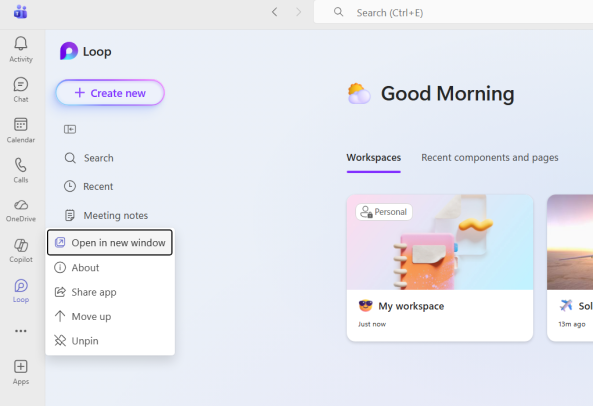Choose About from context menu
The height and width of the screenshot is (406, 593).
[110, 268]
